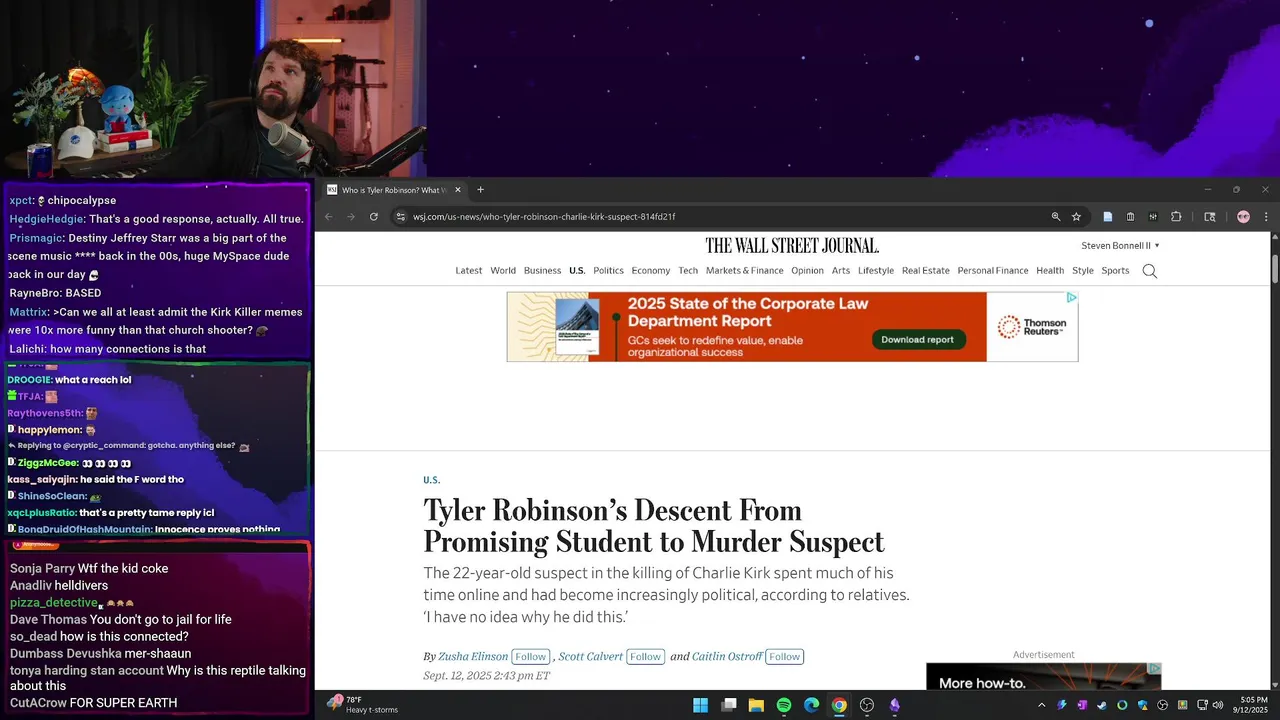Open Chrome profile avatar
The width and height of the screenshot is (1280, 720).
[1243, 216]
